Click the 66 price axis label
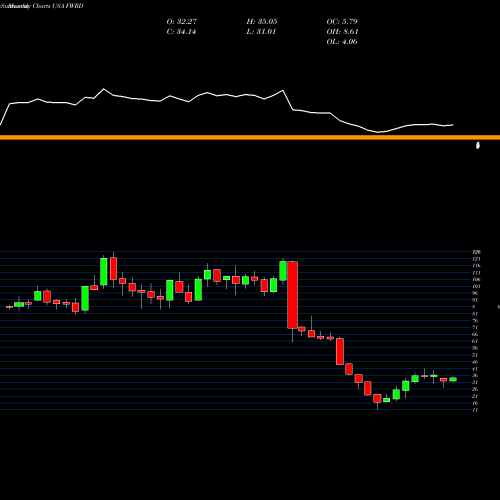This screenshot has width=500, height=500. pos(475,334)
